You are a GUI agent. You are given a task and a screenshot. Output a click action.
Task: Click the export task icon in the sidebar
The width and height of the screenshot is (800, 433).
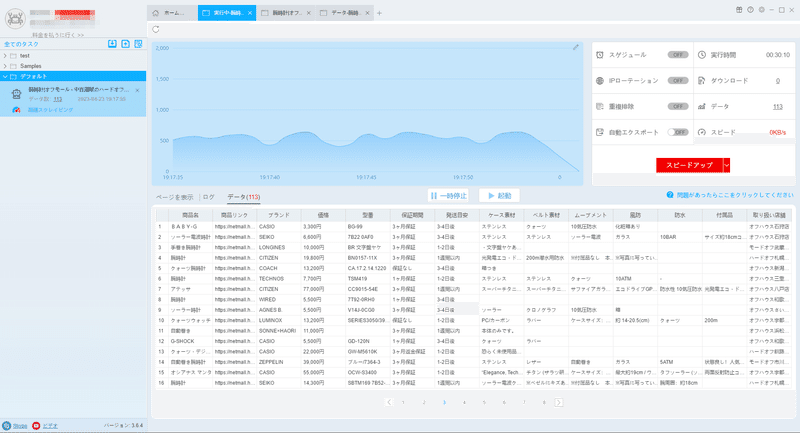point(126,44)
